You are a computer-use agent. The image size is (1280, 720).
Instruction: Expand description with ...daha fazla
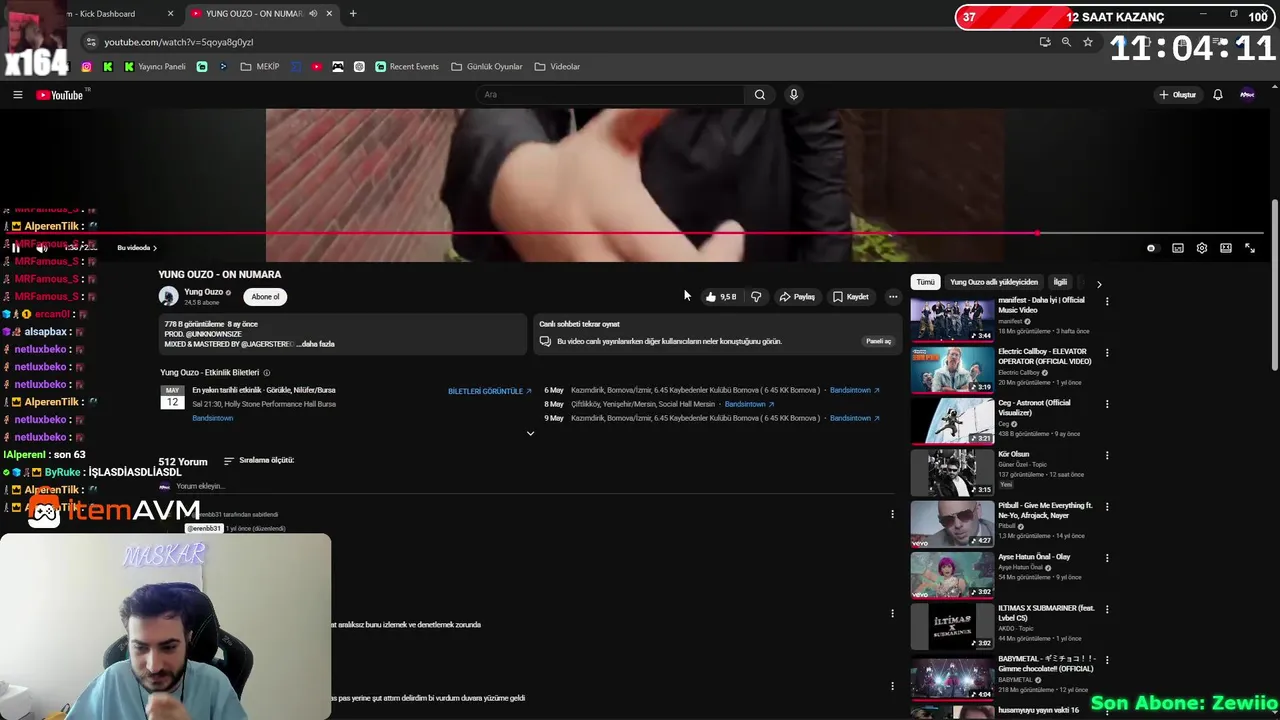click(x=313, y=344)
